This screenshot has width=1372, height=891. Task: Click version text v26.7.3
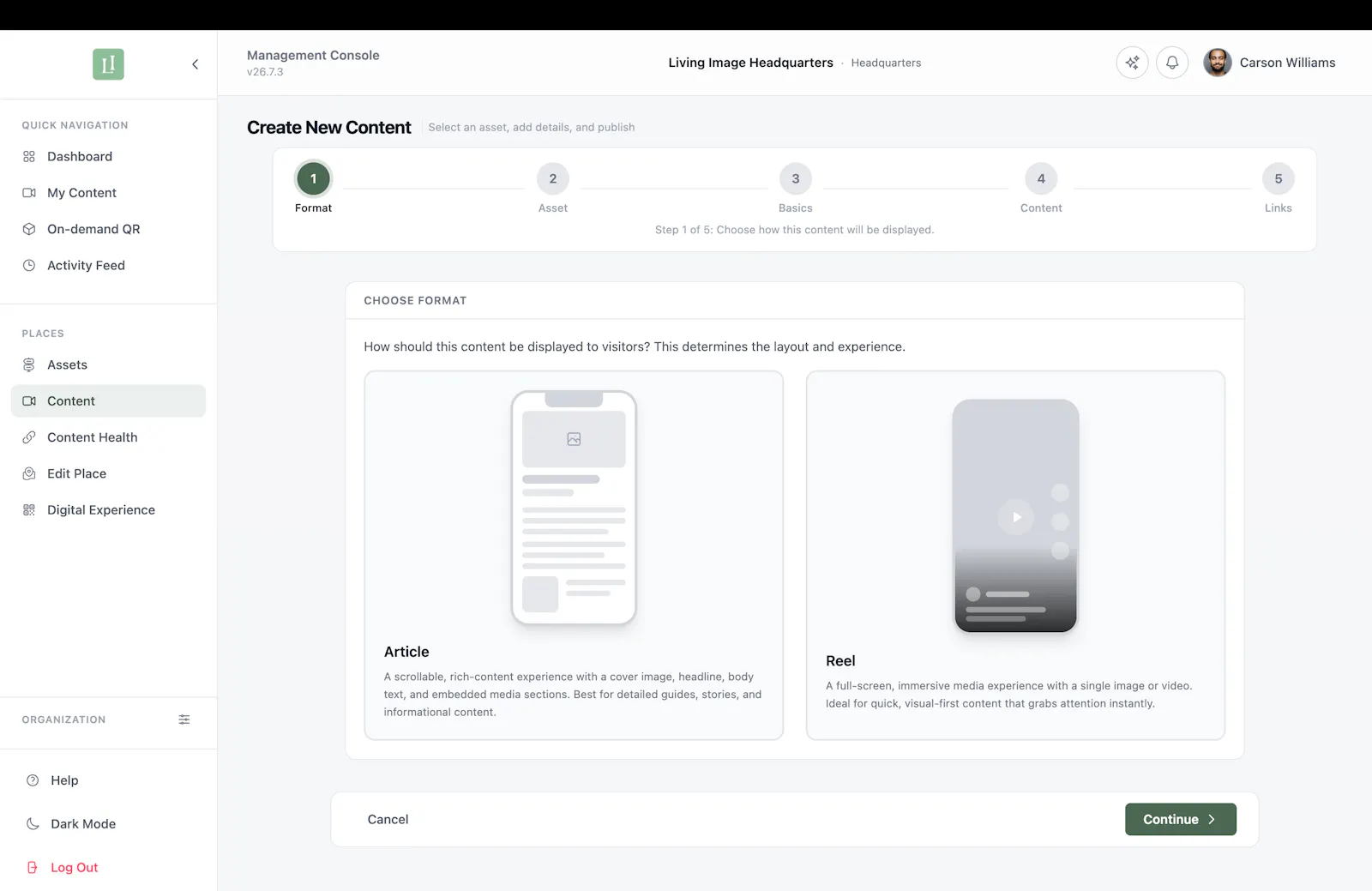click(x=265, y=72)
